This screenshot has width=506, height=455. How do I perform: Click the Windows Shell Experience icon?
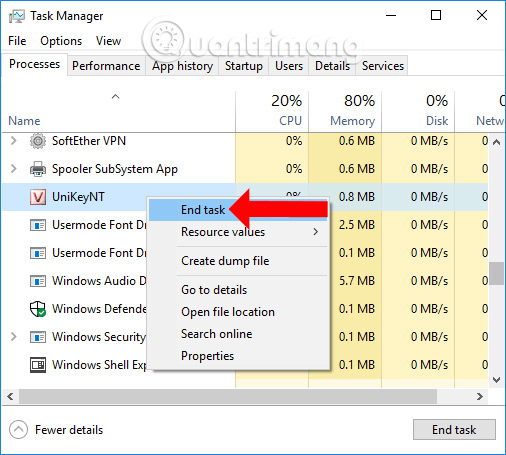point(38,365)
